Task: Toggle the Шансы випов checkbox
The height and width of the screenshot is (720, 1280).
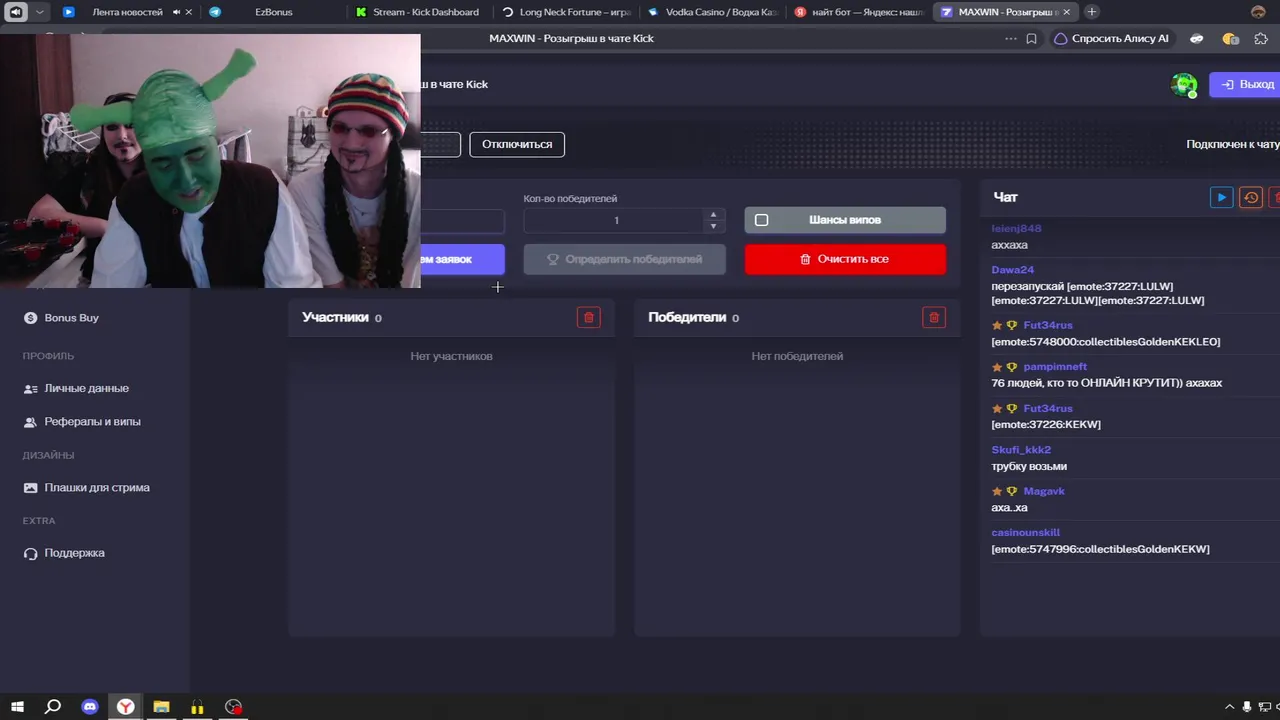Action: tap(761, 220)
